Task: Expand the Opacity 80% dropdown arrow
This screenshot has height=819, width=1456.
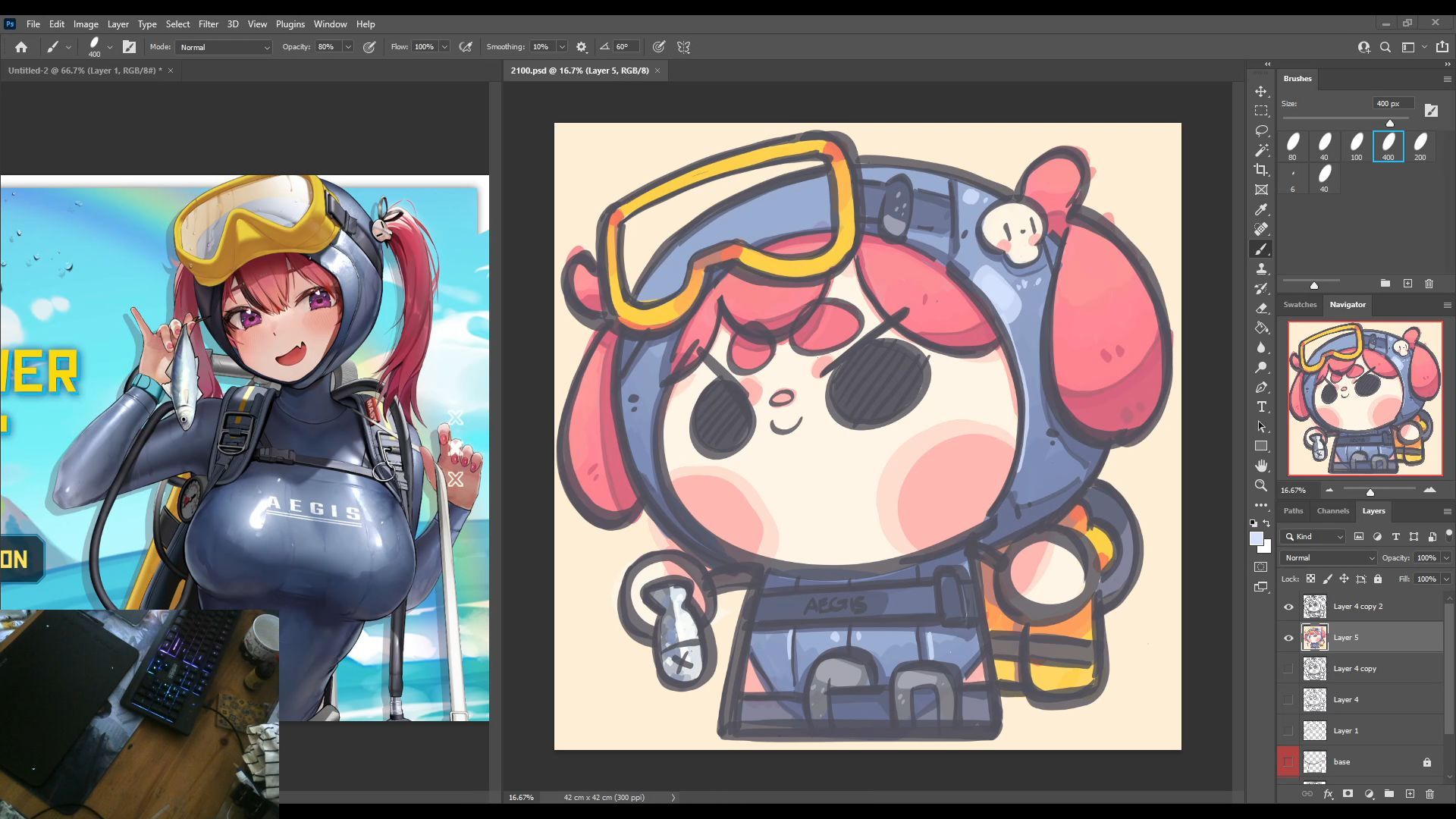Action: [x=348, y=47]
